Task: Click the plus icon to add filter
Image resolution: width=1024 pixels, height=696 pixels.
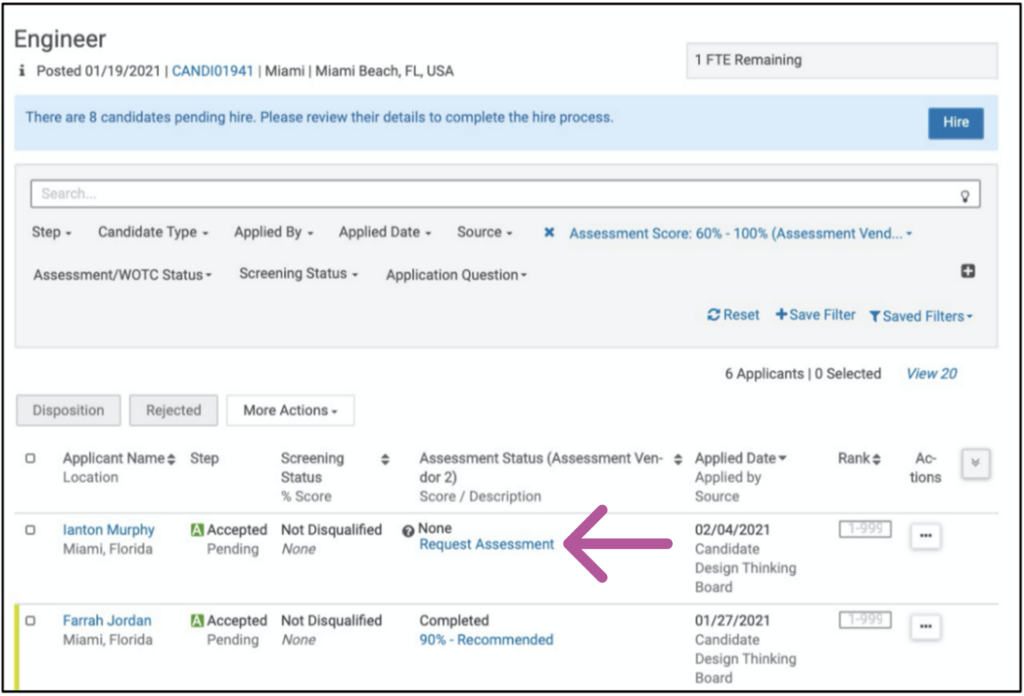Action: pyautogui.click(x=967, y=271)
